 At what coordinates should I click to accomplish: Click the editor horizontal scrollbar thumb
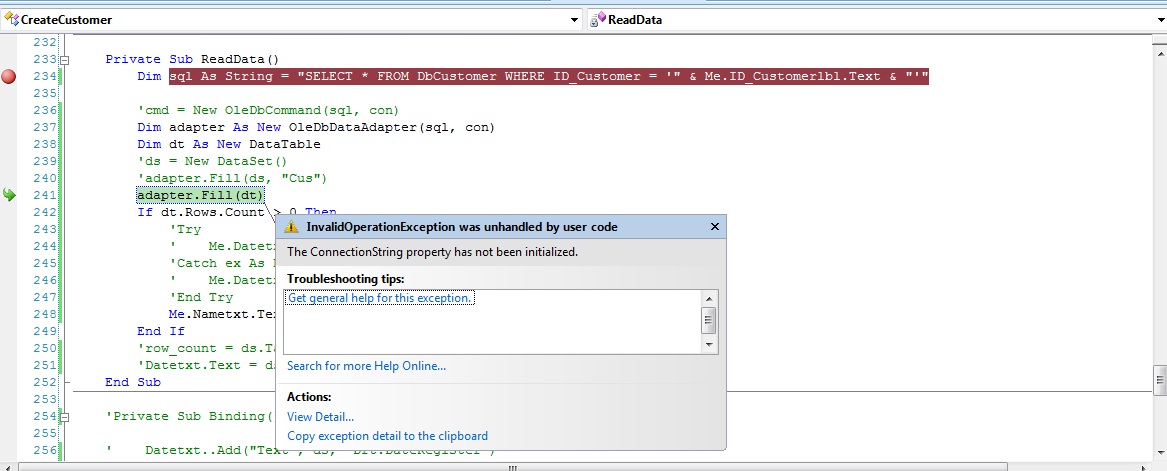[x=512, y=468]
